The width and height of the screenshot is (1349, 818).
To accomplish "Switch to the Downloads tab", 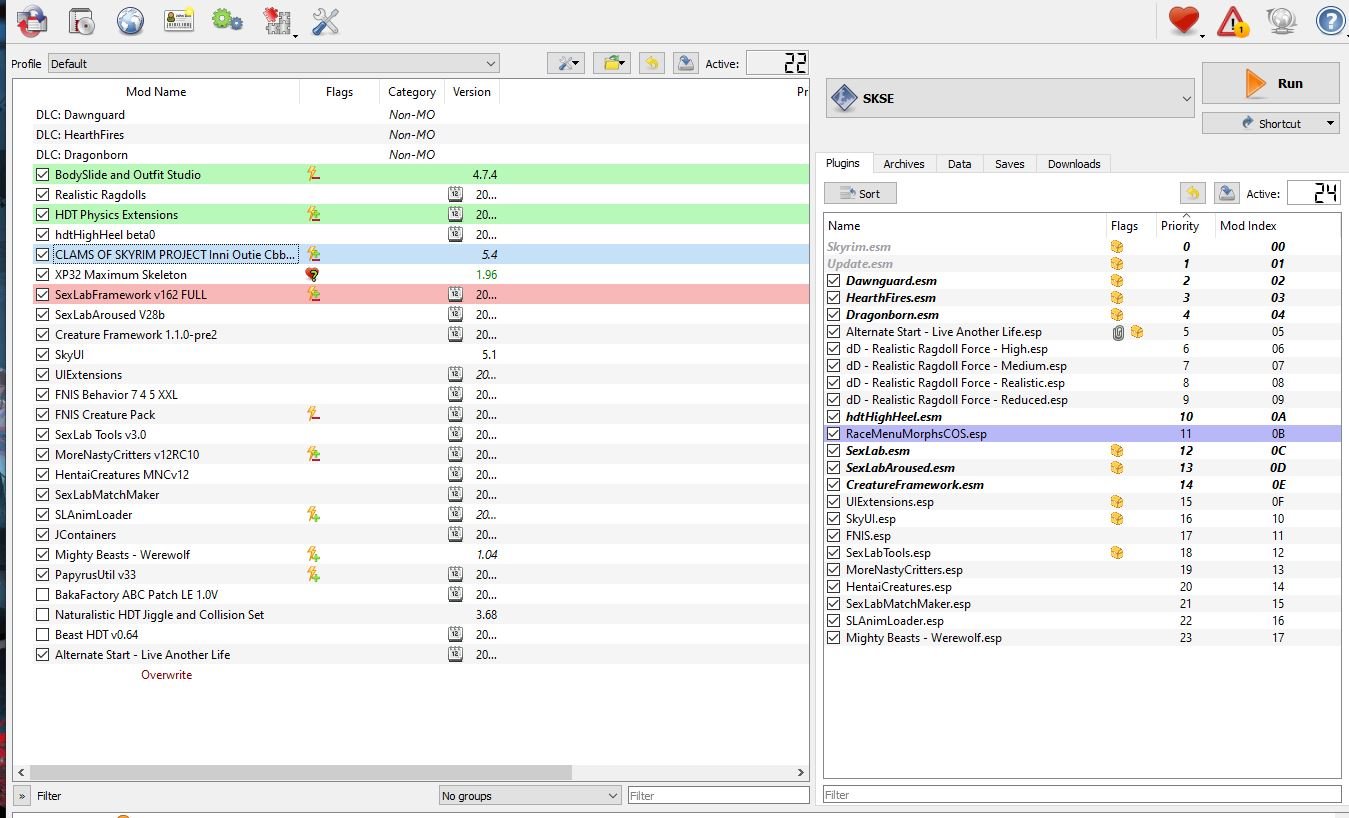I will click(x=1074, y=164).
